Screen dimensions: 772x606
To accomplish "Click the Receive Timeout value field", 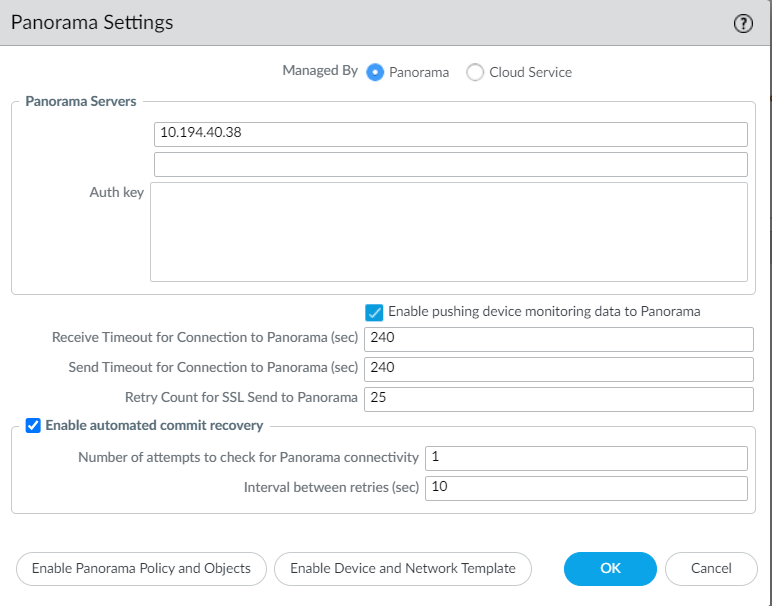I will click(x=558, y=339).
